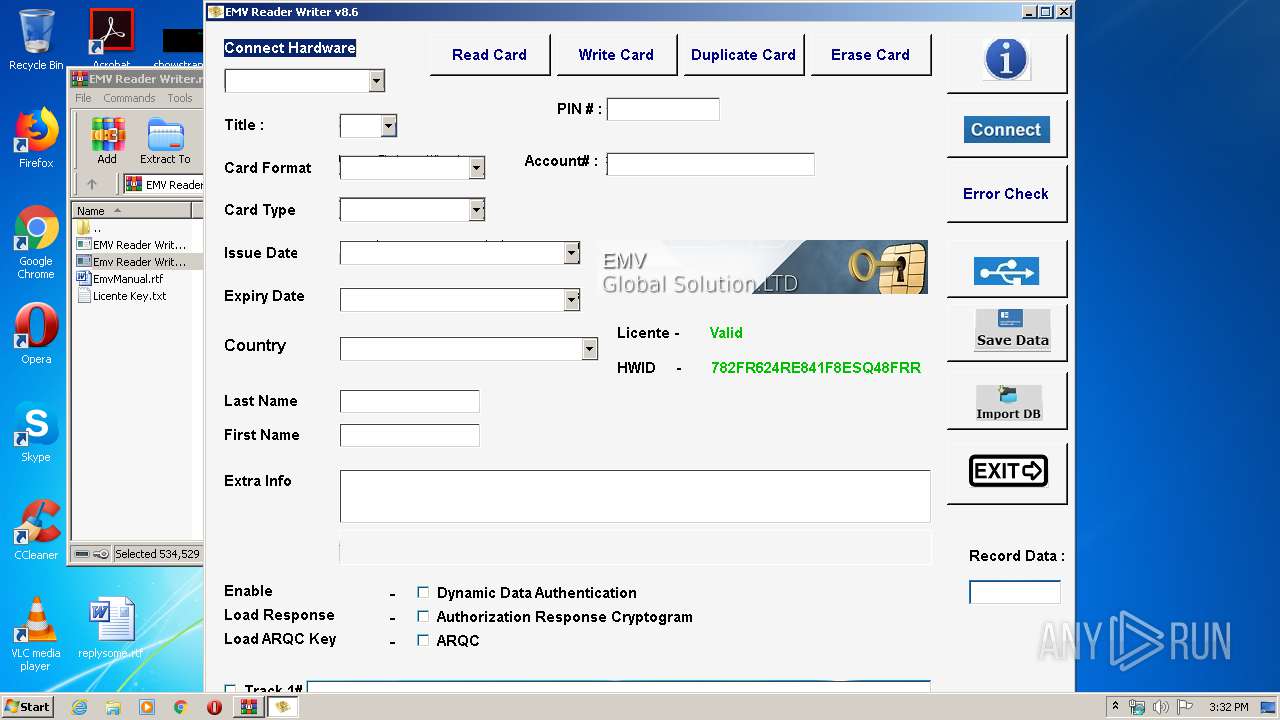The height and width of the screenshot is (720, 1280).
Task: Click the Last Name input field
Action: click(x=410, y=401)
